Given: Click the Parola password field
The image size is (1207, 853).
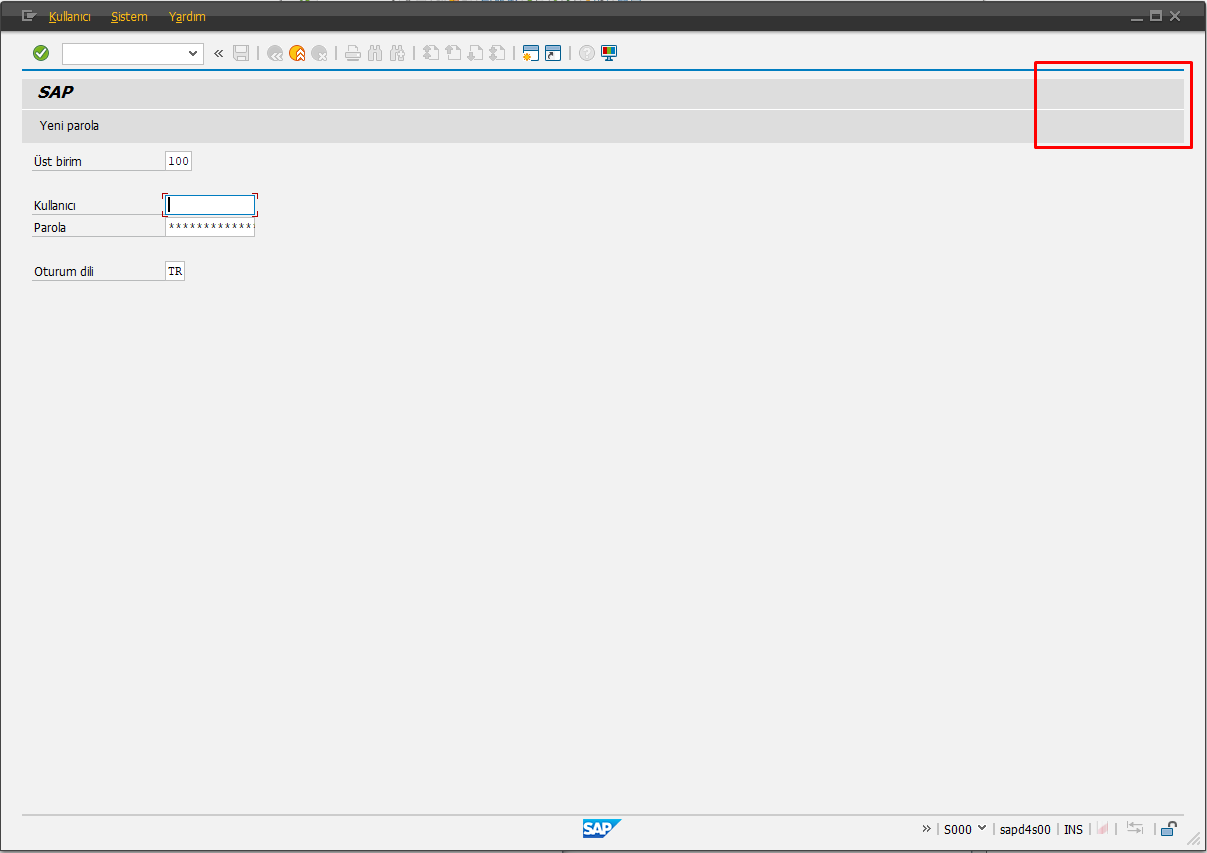Looking at the screenshot, I should tap(210, 227).
